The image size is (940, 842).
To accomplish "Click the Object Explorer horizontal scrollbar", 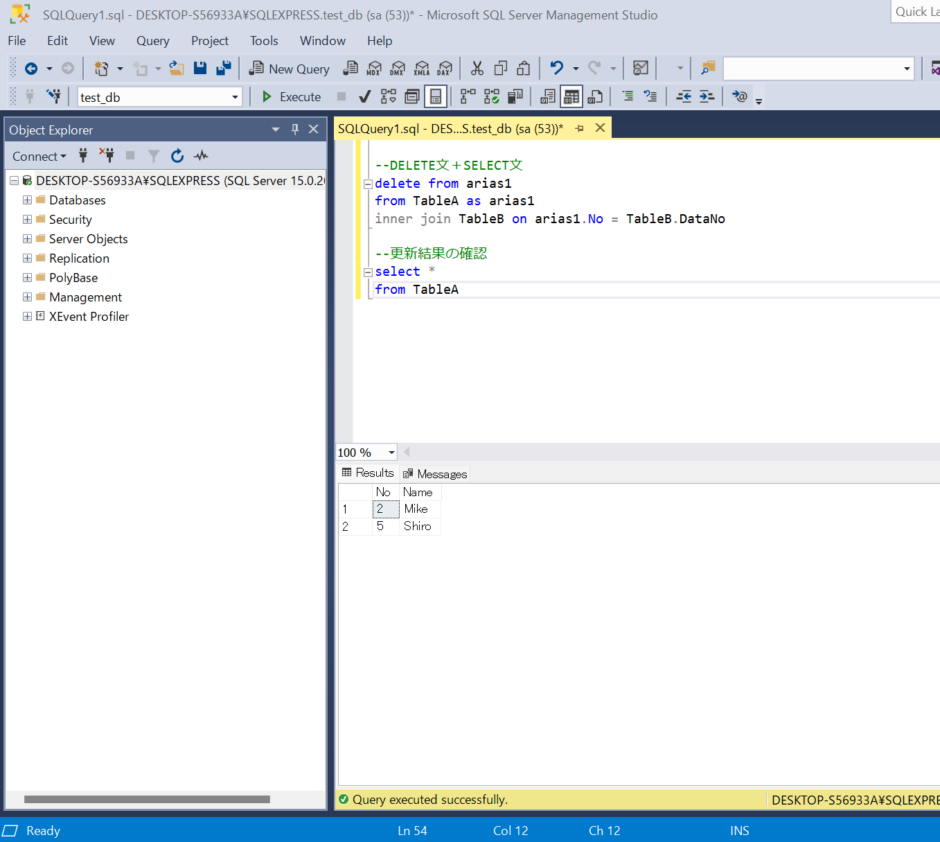I will (x=146, y=799).
